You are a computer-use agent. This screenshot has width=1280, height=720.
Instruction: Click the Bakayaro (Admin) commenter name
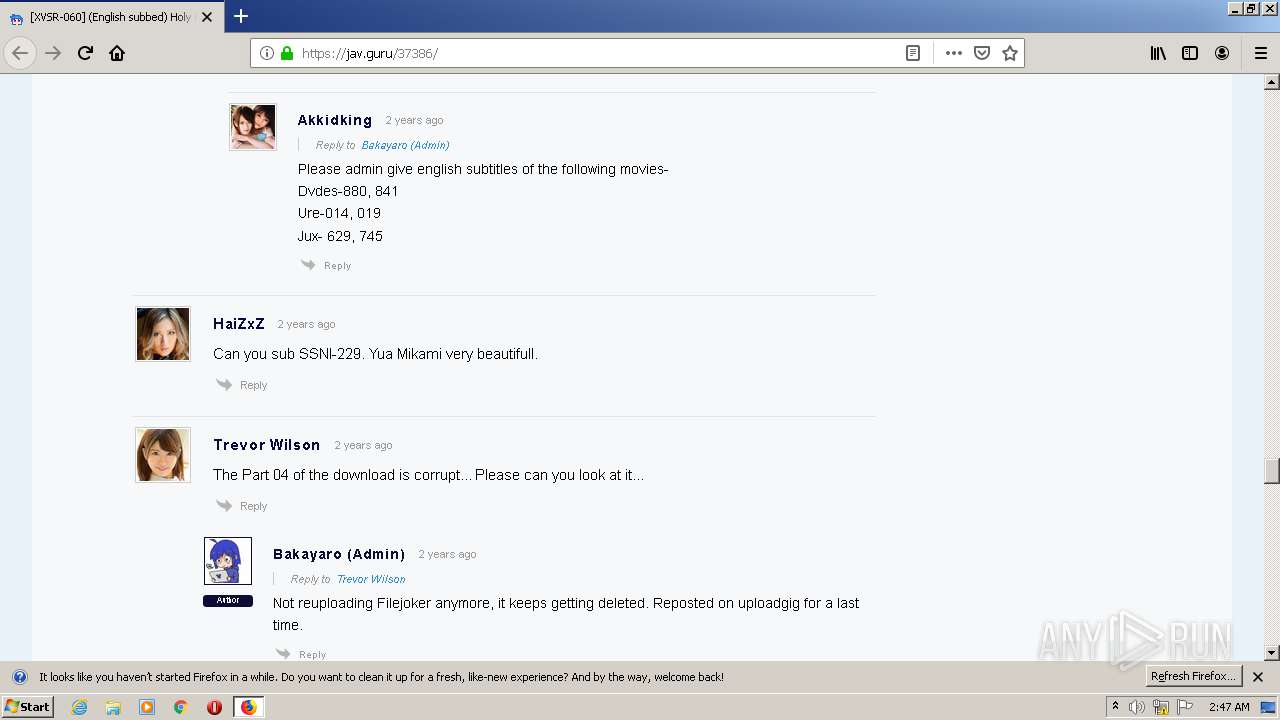point(339,554)
